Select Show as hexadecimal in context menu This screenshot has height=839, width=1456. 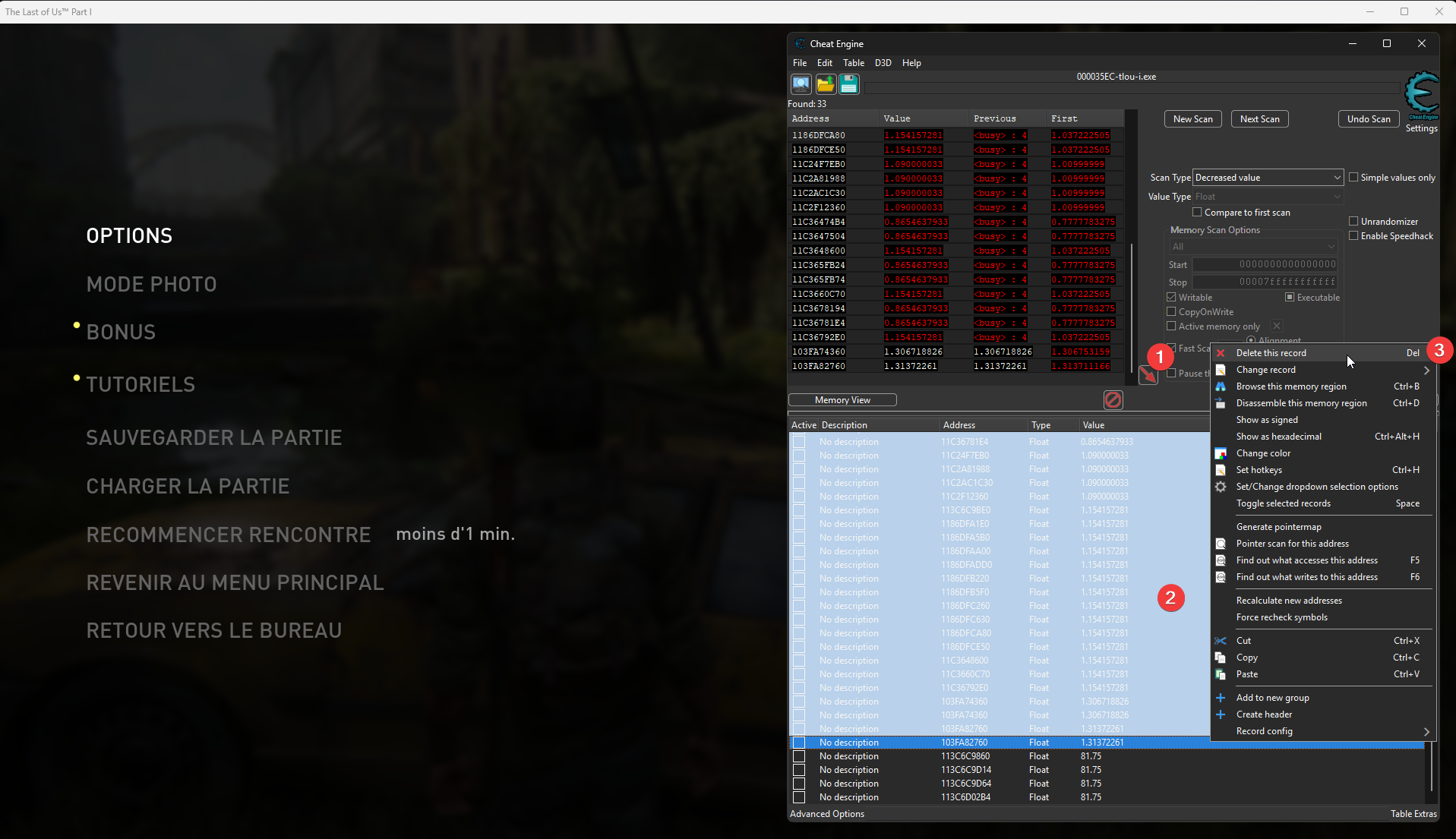(x=1322, y=437)
